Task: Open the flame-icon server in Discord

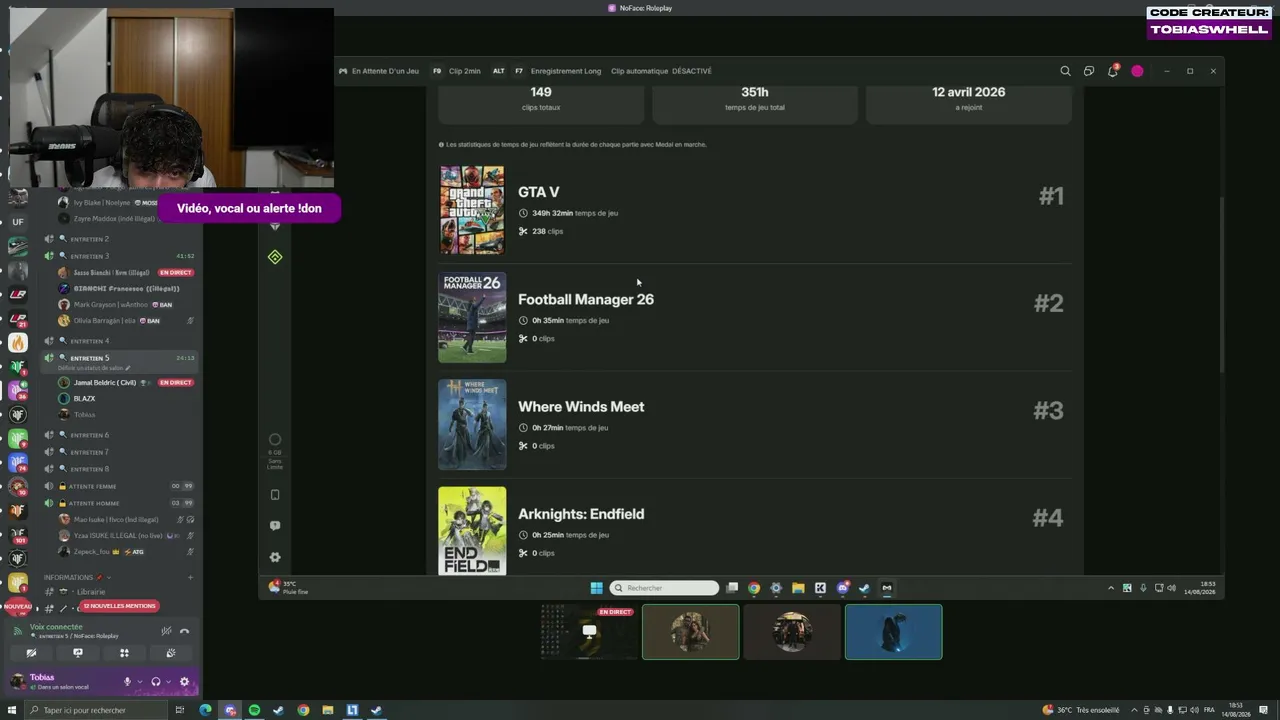Action: point(18,342)
